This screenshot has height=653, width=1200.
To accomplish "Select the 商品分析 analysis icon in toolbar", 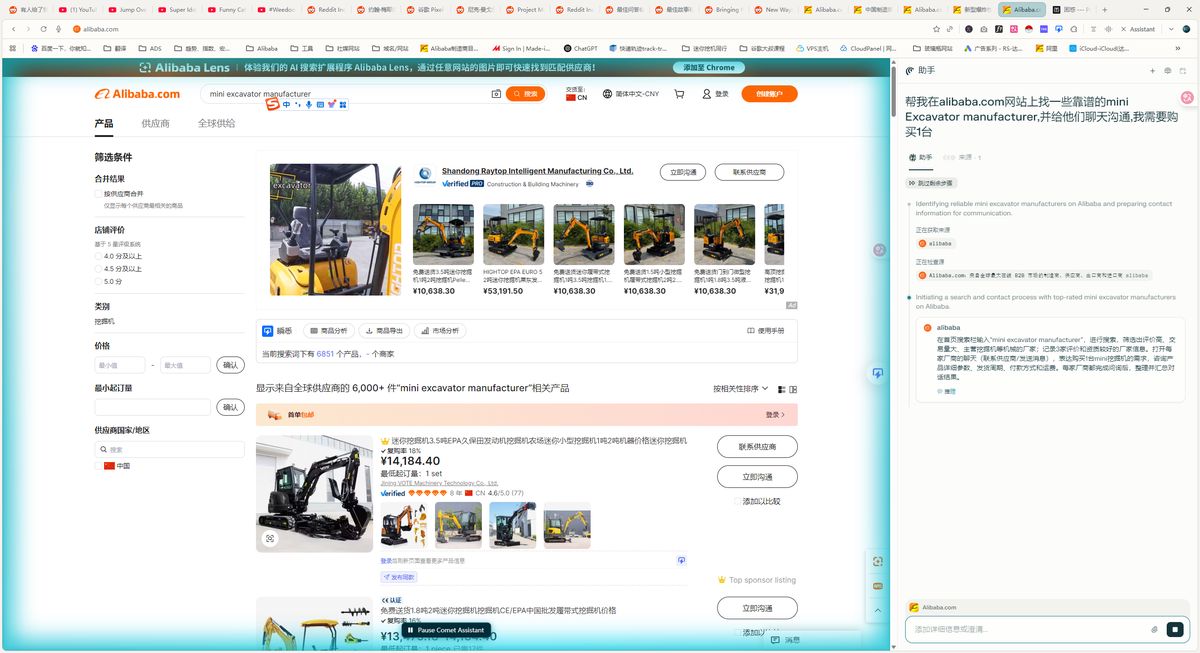I will 329,330.
